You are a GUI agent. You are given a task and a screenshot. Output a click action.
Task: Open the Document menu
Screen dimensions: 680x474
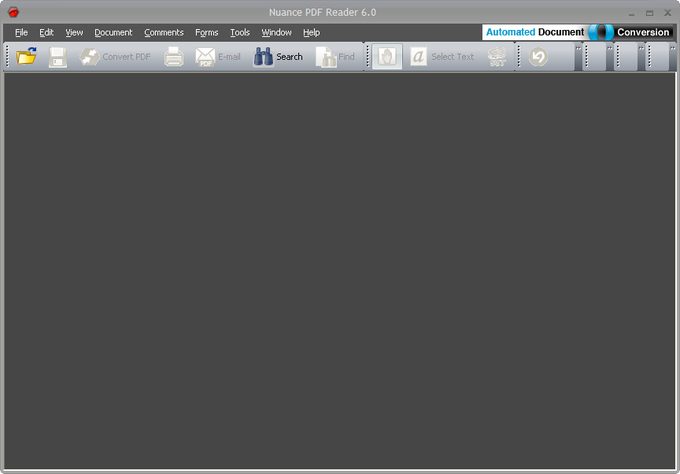(113, 33)
